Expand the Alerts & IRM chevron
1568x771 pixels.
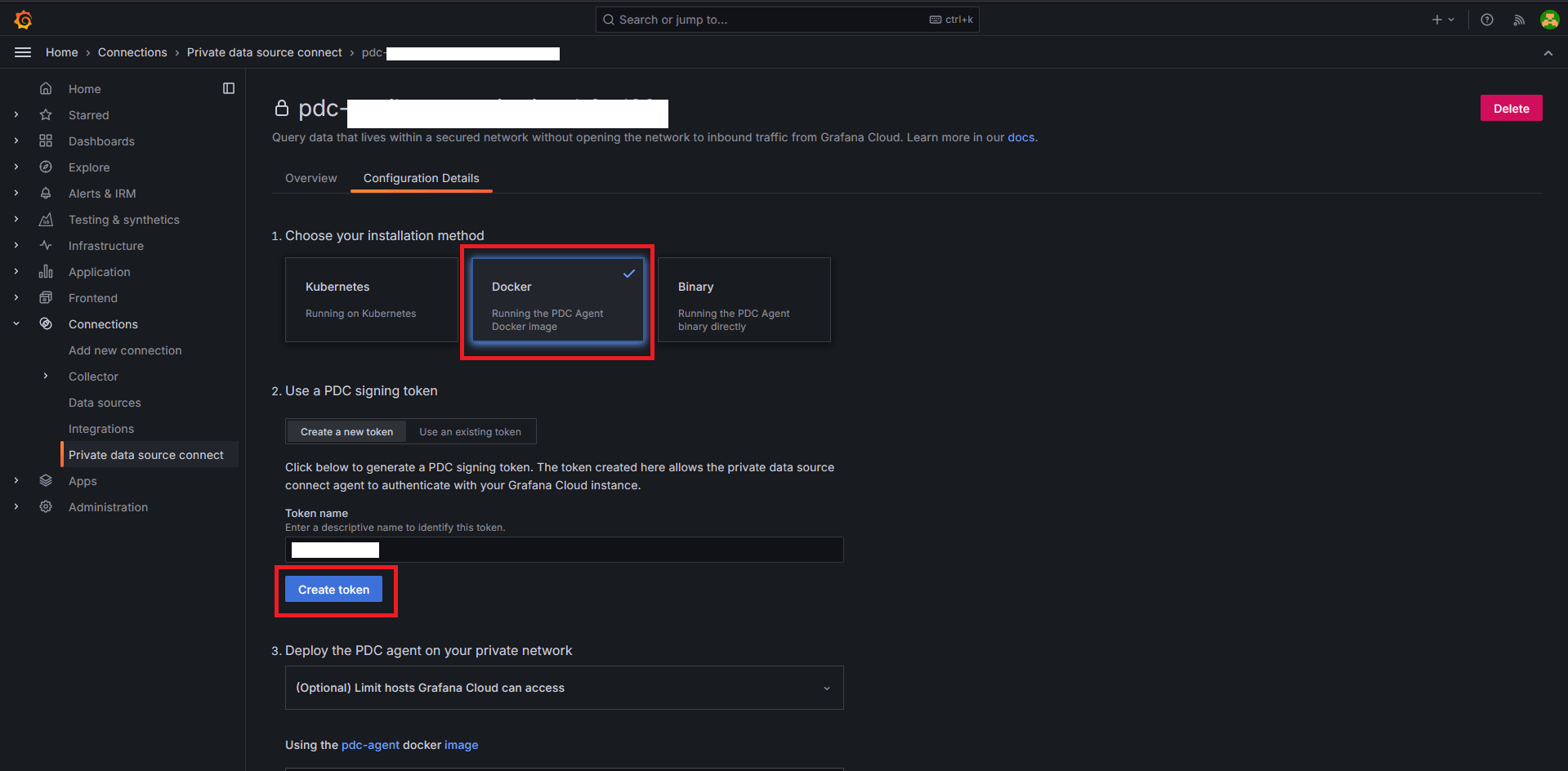point(16,193)
